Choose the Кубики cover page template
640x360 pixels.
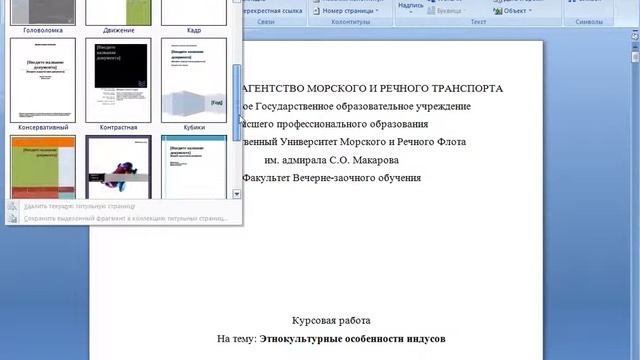[x=194, y=80]
